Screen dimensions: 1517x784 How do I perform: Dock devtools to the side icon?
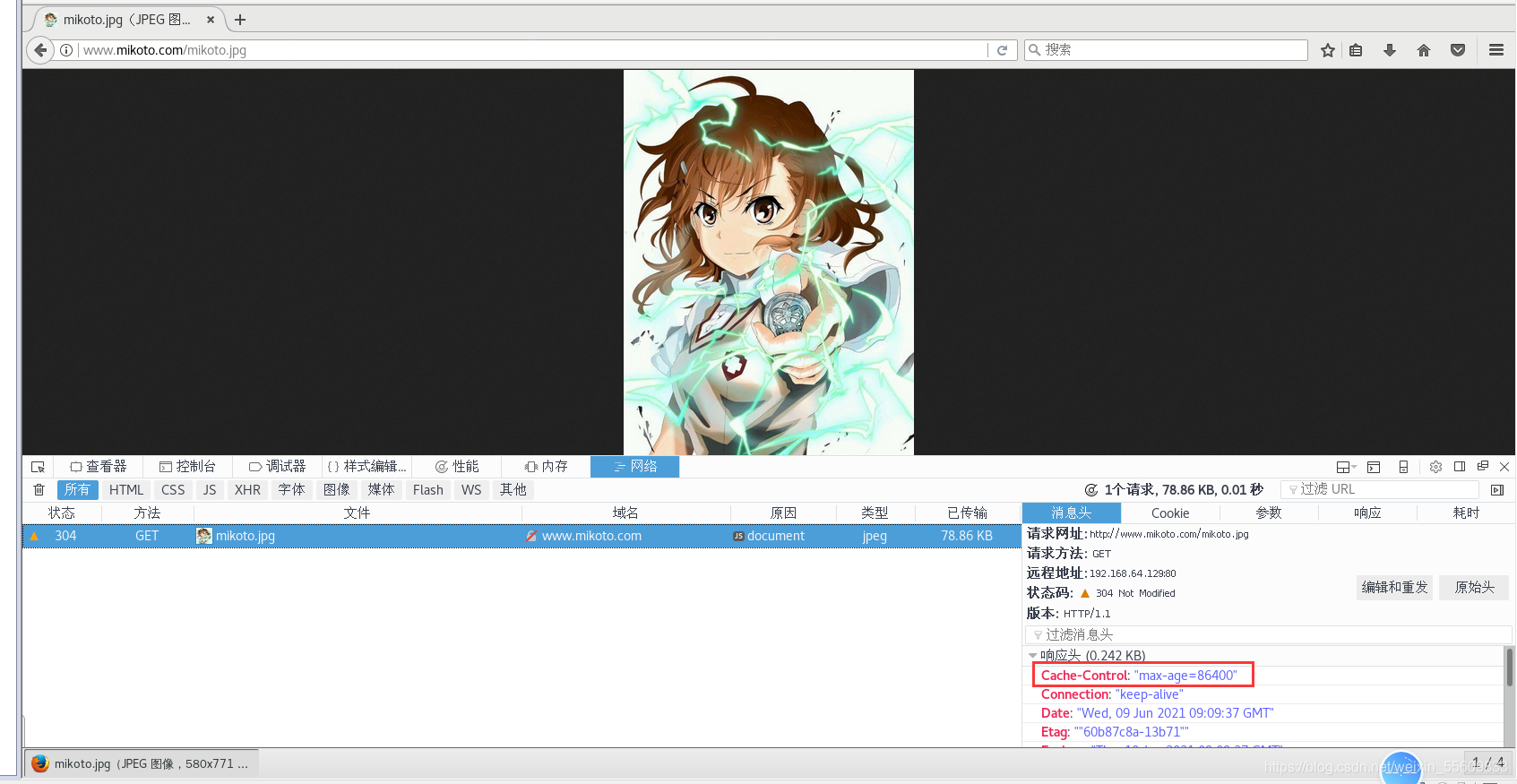(x=1460, y=467)
